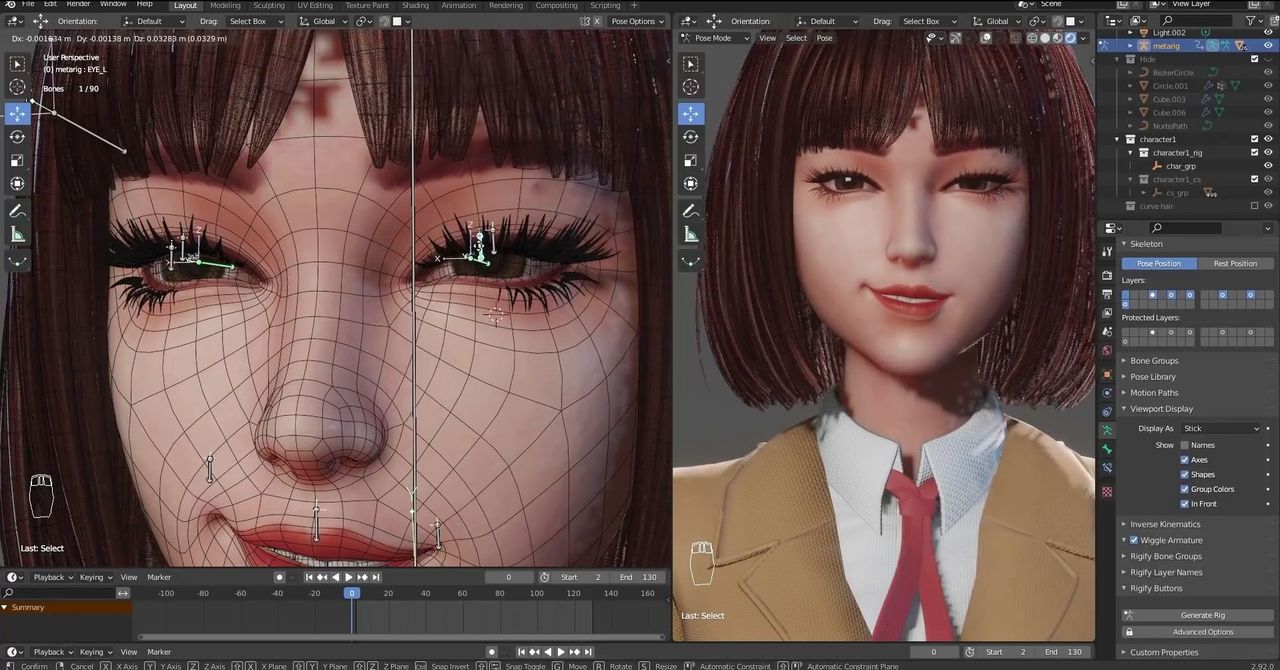The image size is (1280, 670).
Task: Open the UV Editing workspace tab
Action: pos(315,5)
